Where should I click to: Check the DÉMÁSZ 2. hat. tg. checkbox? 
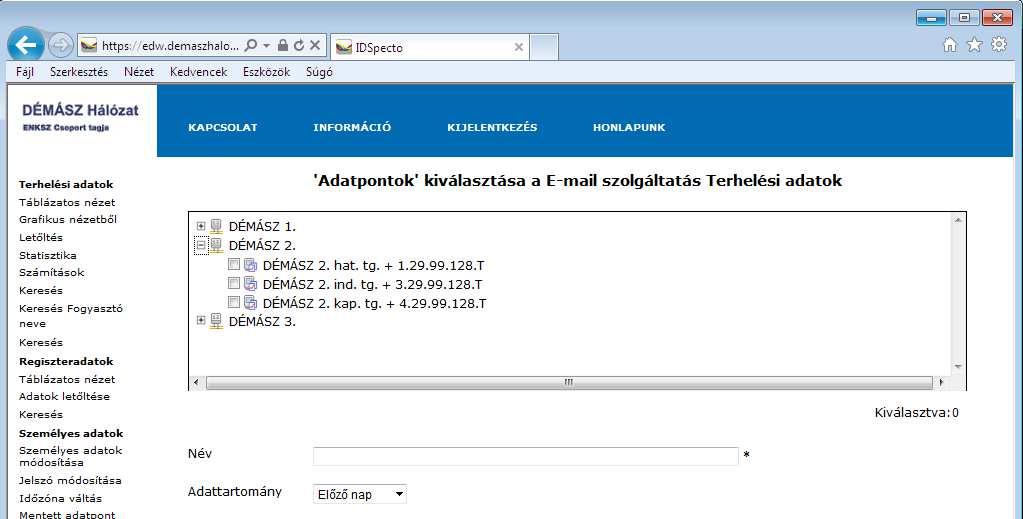click(234, 264)
